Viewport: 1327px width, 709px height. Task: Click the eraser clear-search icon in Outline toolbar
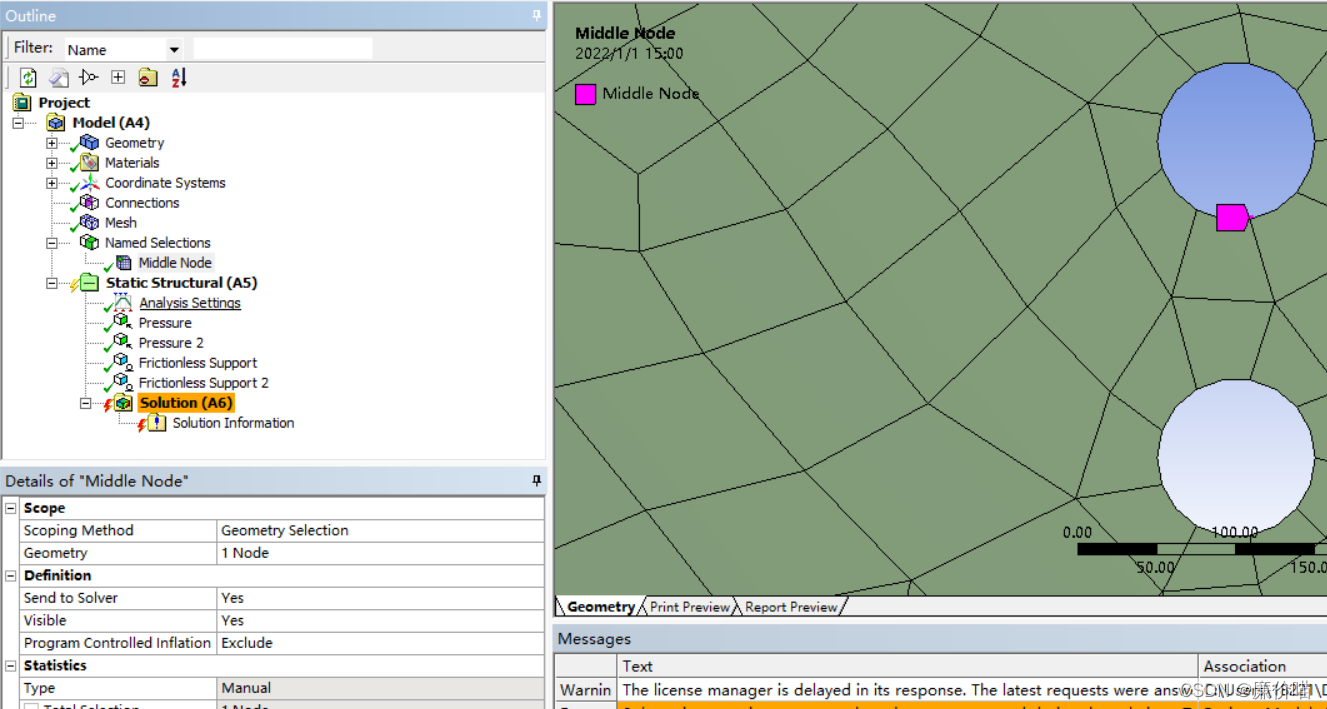(x=59, y=77)
